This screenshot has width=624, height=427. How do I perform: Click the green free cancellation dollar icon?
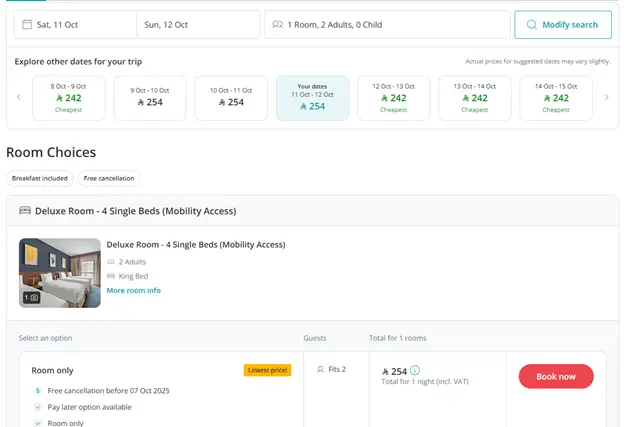pyautogui.click(x=37, y=391)
